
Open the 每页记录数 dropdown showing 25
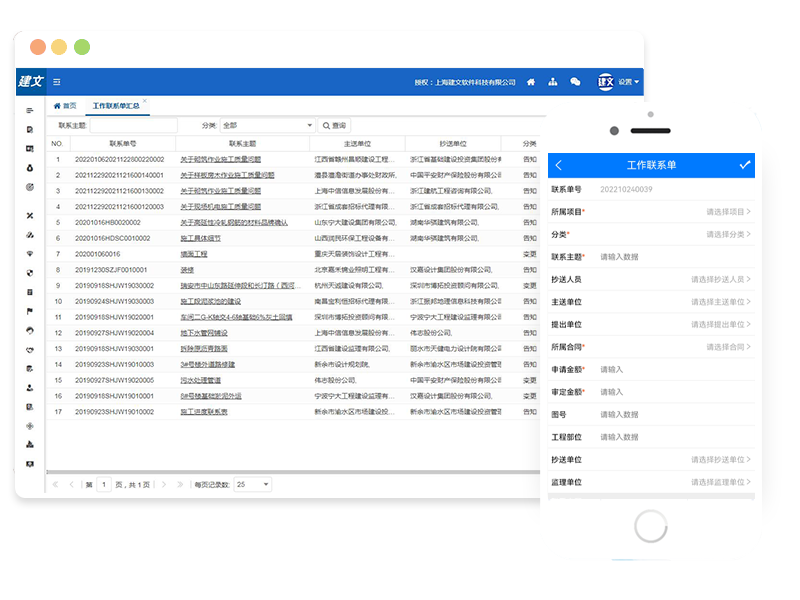point(253,484)
